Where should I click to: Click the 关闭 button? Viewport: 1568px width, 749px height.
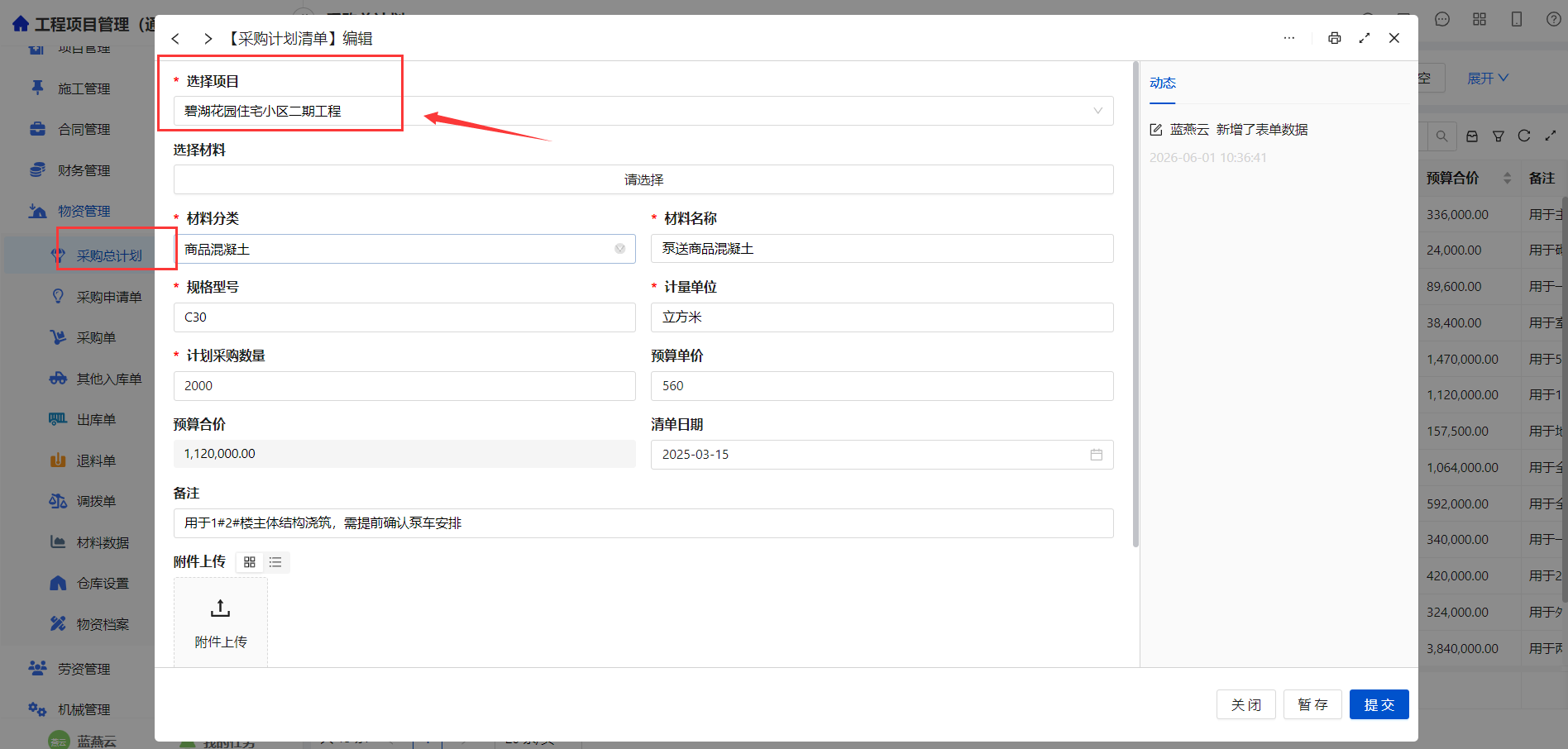pos(1246,704)
